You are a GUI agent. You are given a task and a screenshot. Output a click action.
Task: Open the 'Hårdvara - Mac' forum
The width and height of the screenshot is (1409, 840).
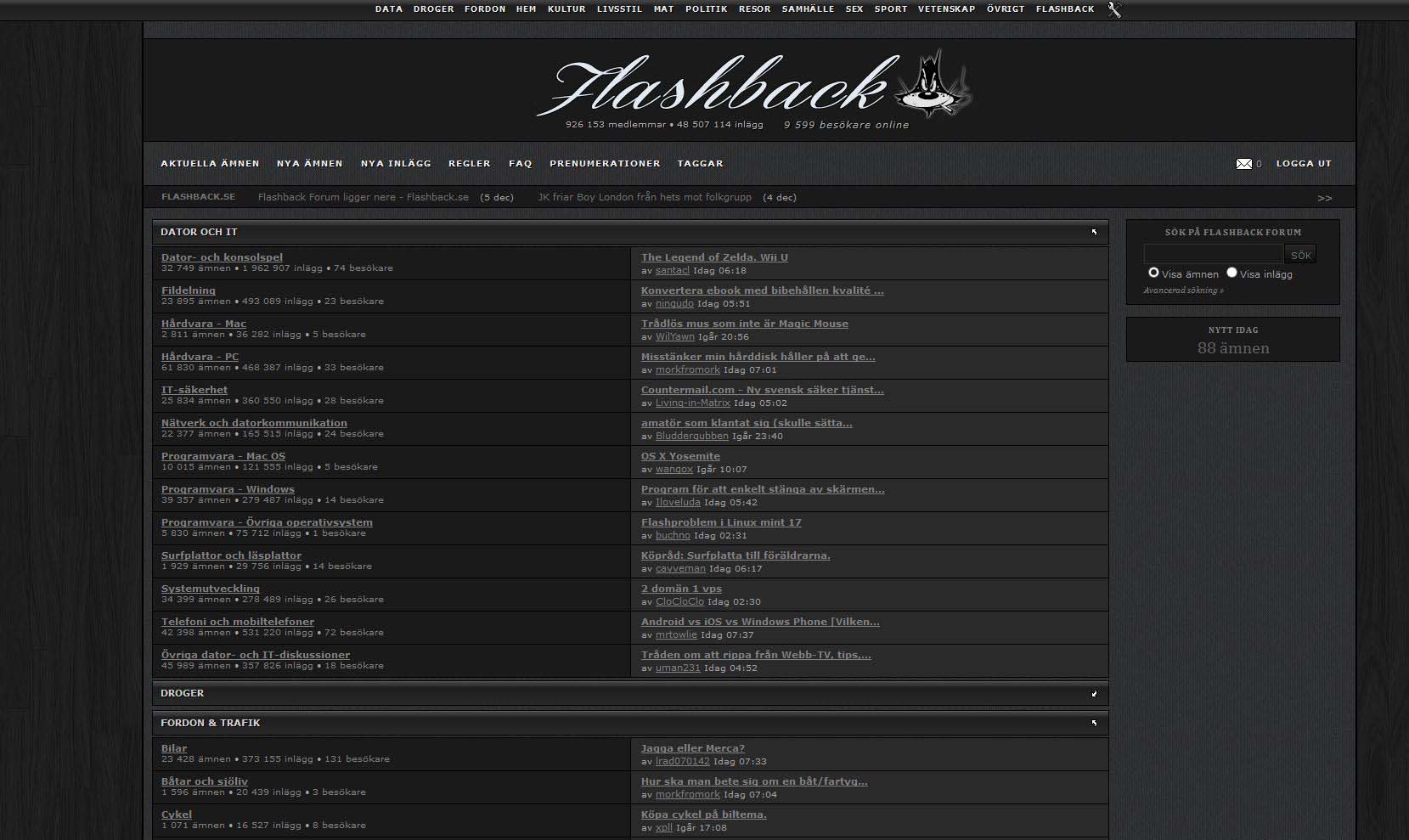204,324
